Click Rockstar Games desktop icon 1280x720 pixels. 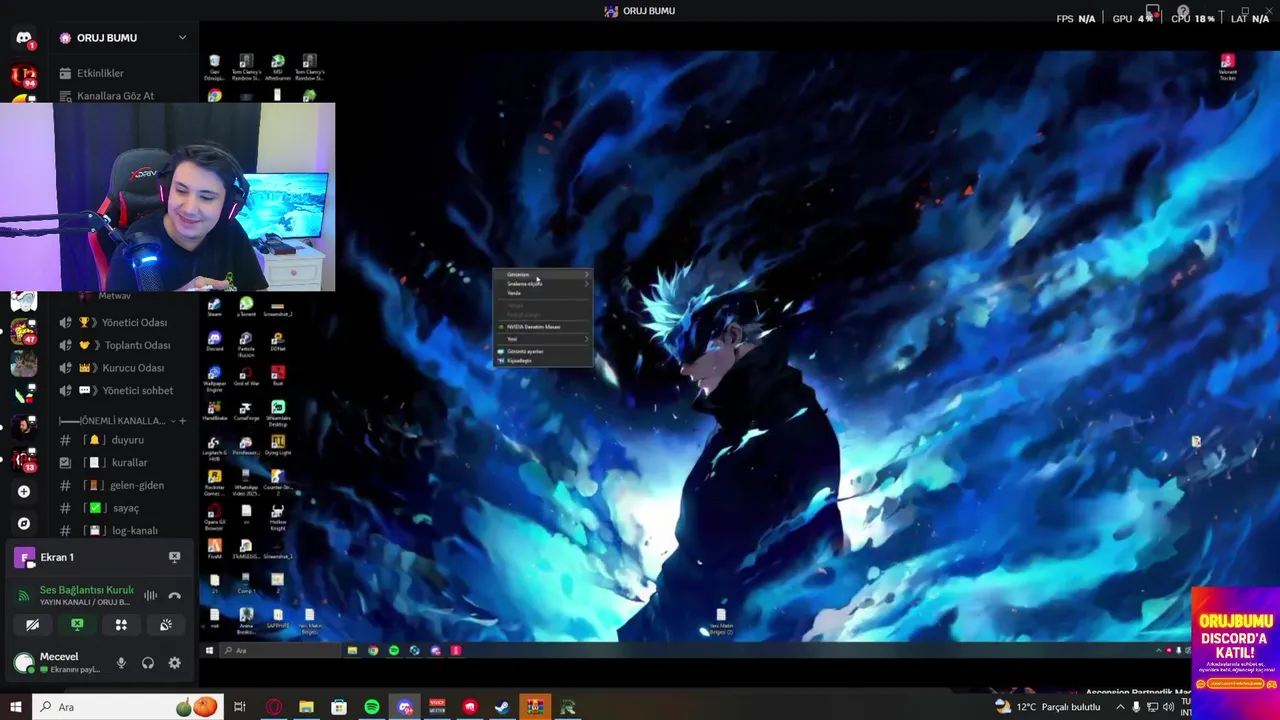click(x=214, y=483)
